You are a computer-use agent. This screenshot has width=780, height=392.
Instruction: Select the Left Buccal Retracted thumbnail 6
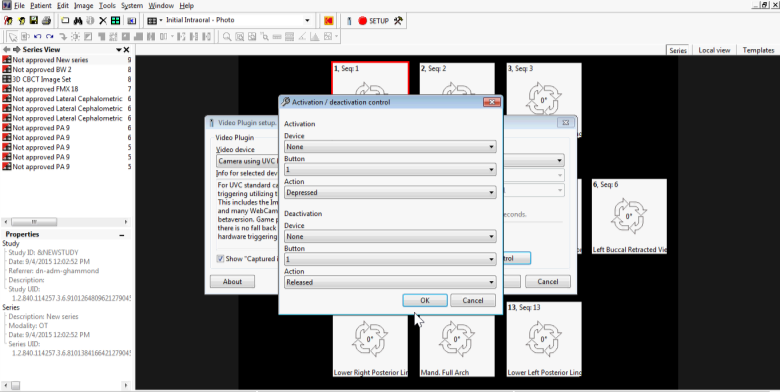click(629, 216)
